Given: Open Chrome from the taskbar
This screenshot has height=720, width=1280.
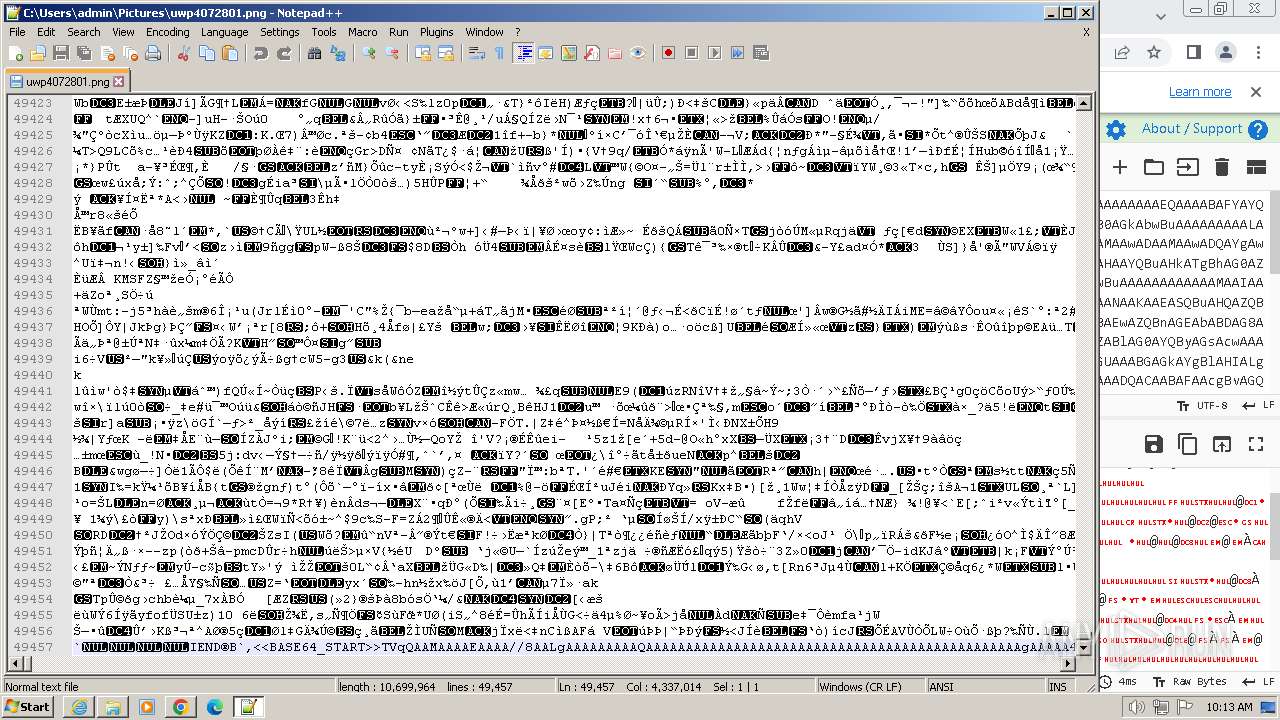Looking at the screenshot, I should (x=180, y=707).
